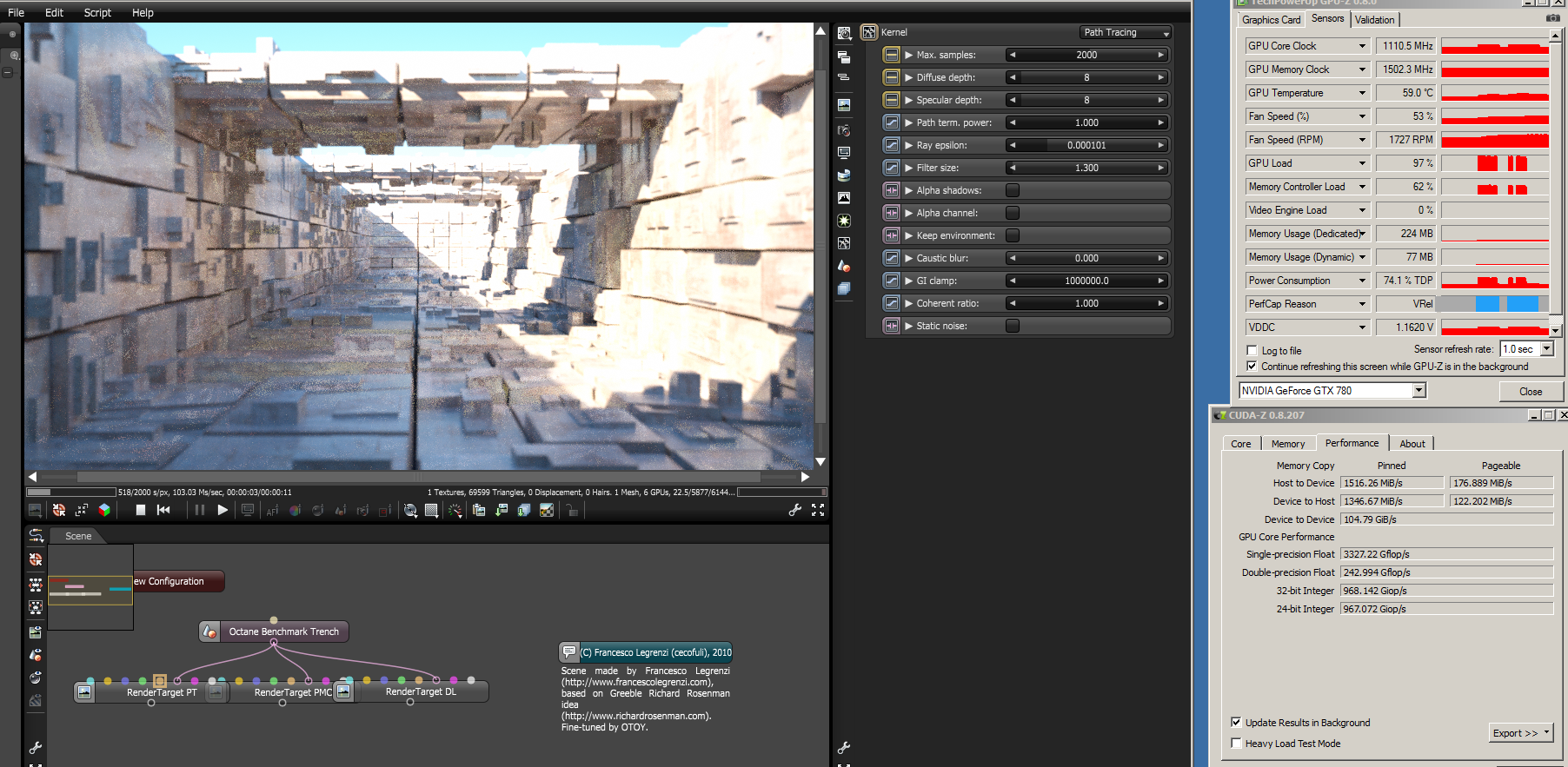
Task: Open the Script menu
Action: click(97, 12)
